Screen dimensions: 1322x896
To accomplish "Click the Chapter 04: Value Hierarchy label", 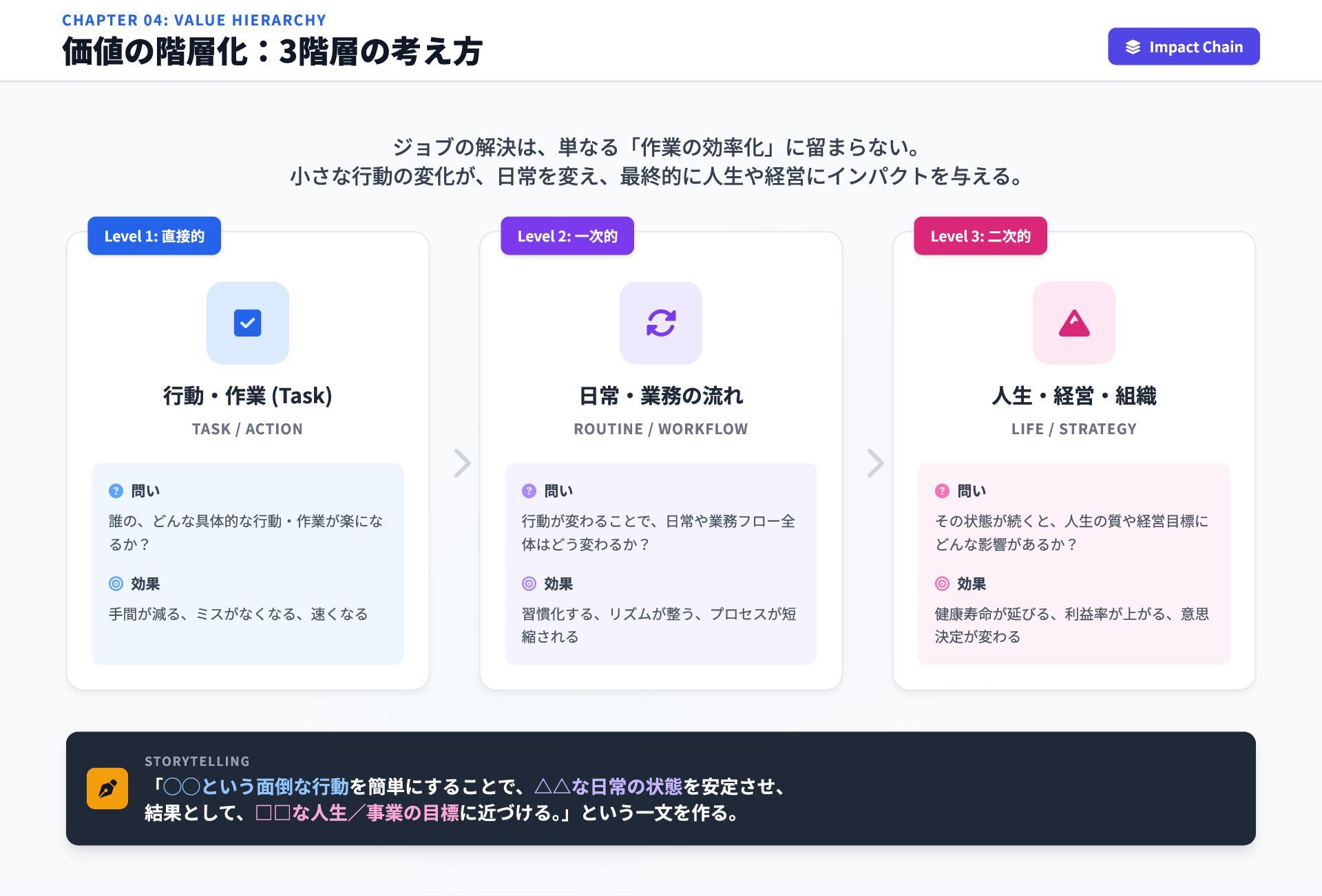I will tap(194, 20).
